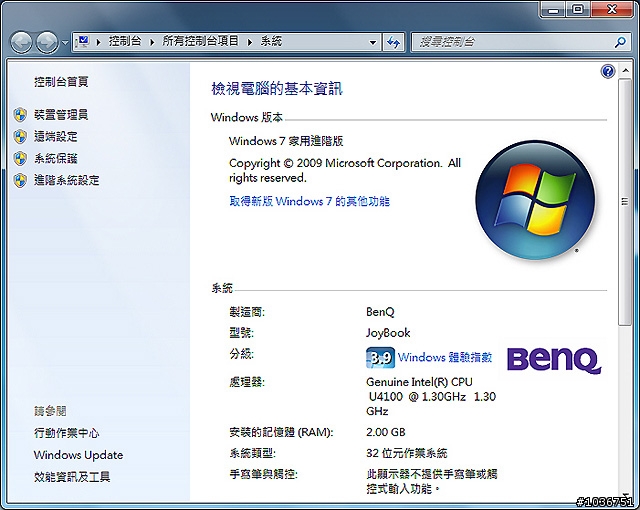Select the 所有控制台項目 breadcrumb
This screenshot has width=640, height=510.
pyautogui.click(x=200, y=41)
